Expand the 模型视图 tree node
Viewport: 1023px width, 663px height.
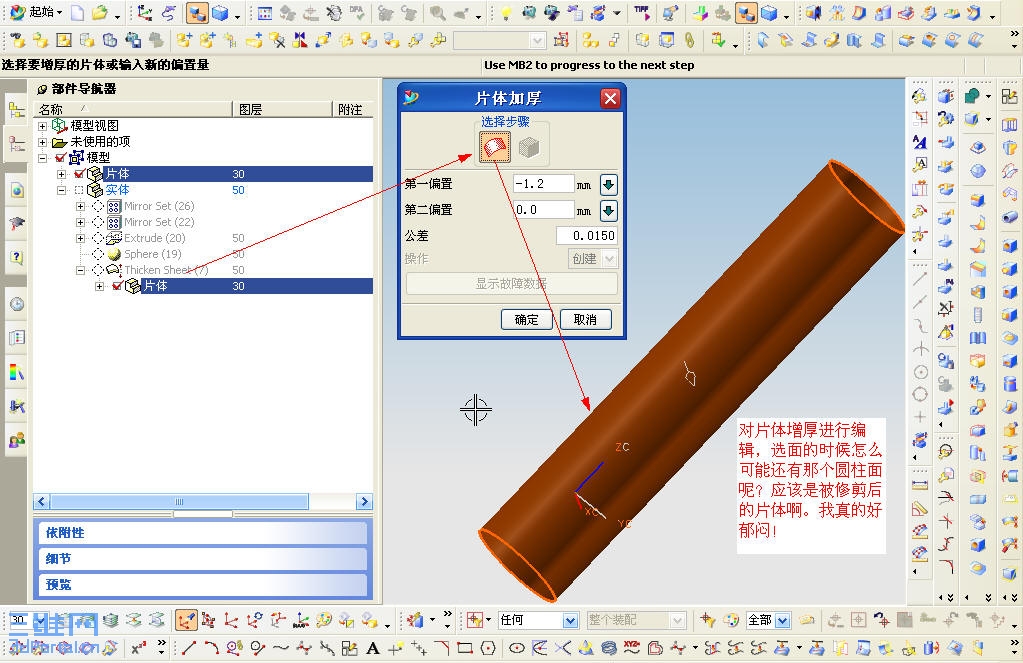point(42,125)
